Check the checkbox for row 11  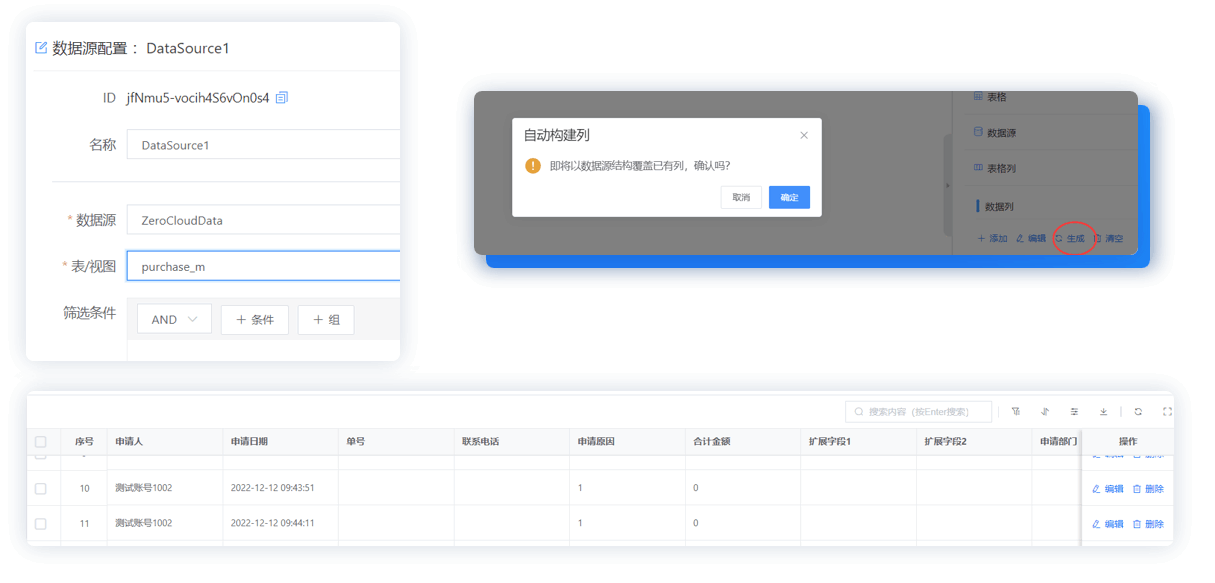41,524
